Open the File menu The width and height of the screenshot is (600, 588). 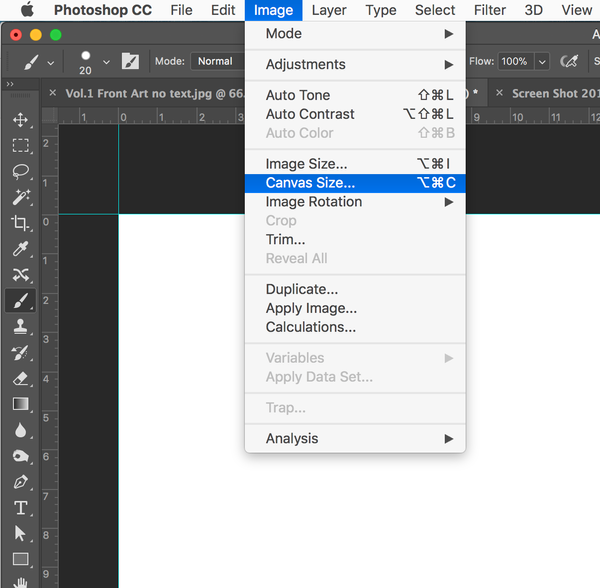coord(181,10)
